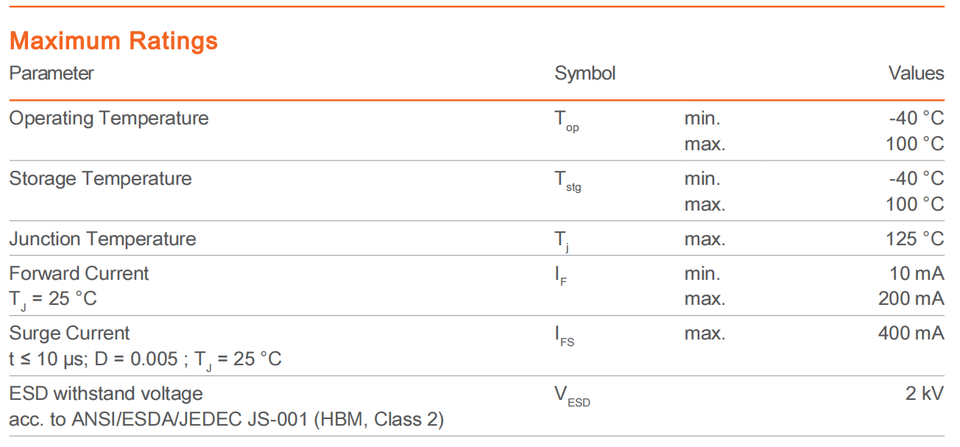960x447 pixels.
Task: Select the Junction Temperature label
Action: 102,239
